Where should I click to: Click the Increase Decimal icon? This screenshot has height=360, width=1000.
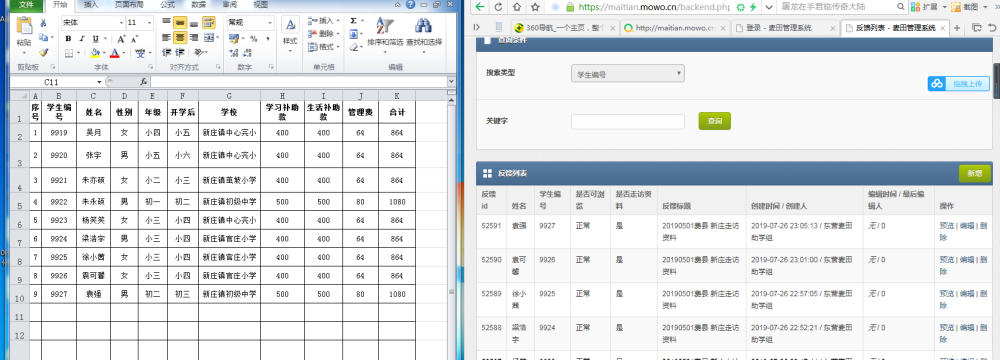point(233,53)
